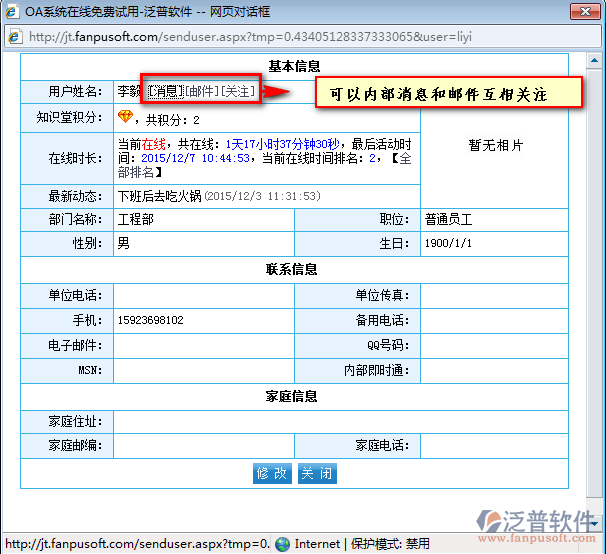The image size is (606, 554).
Task: Click the 暂无相片 photo placeholder
Action: coord(495,145)
